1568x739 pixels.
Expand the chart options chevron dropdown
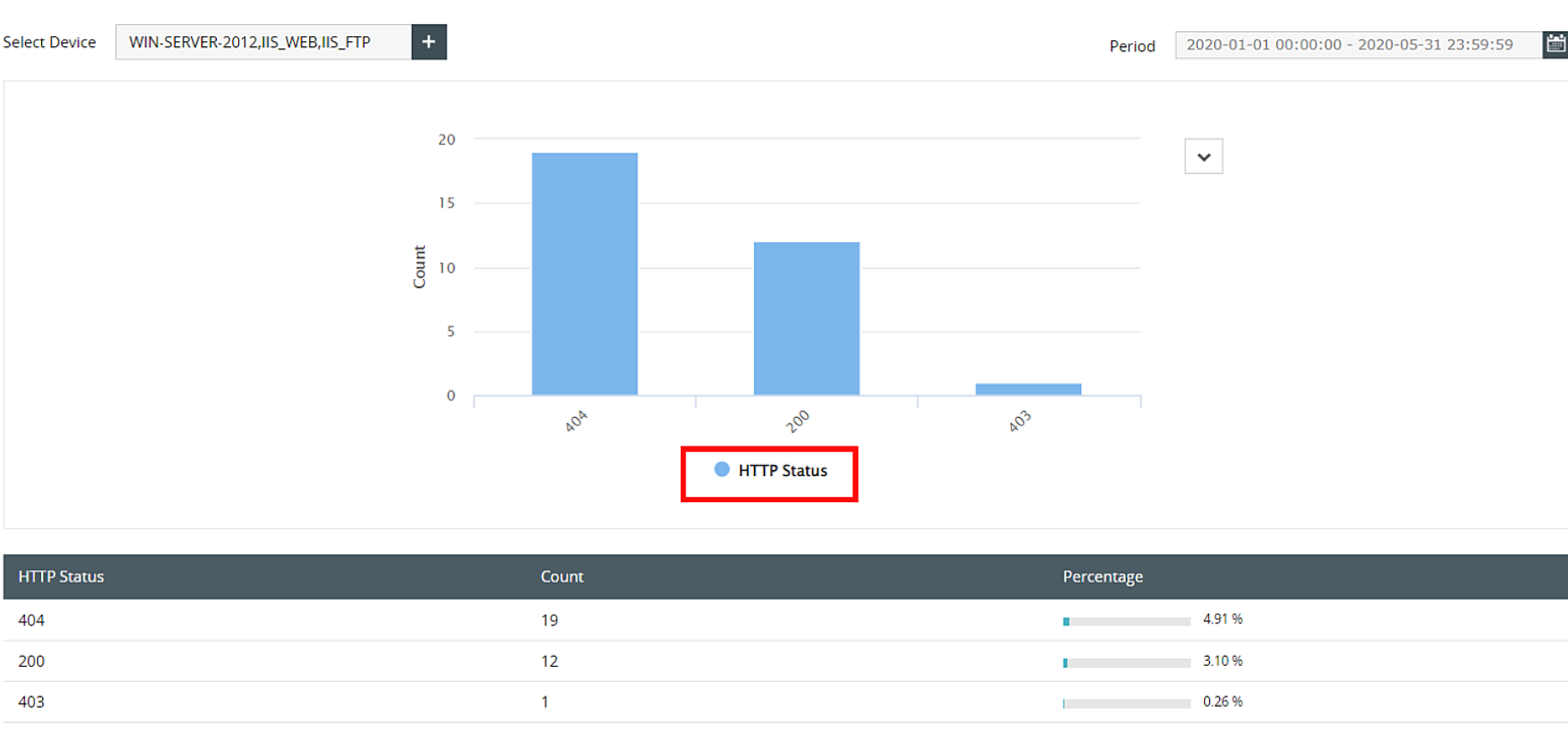coord(1203,157)
